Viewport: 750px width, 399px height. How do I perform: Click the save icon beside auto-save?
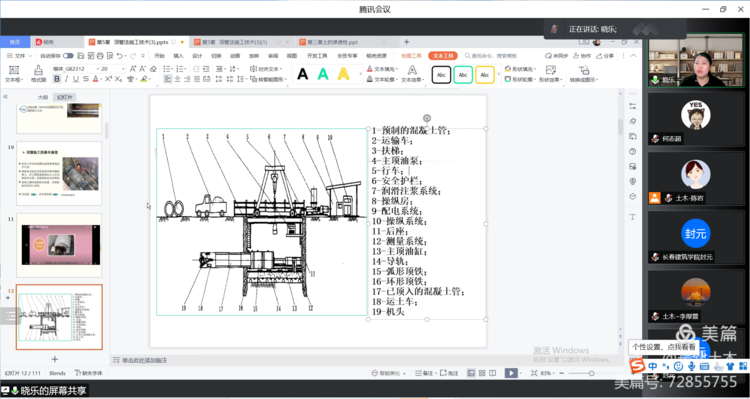[x=80, y=56]
